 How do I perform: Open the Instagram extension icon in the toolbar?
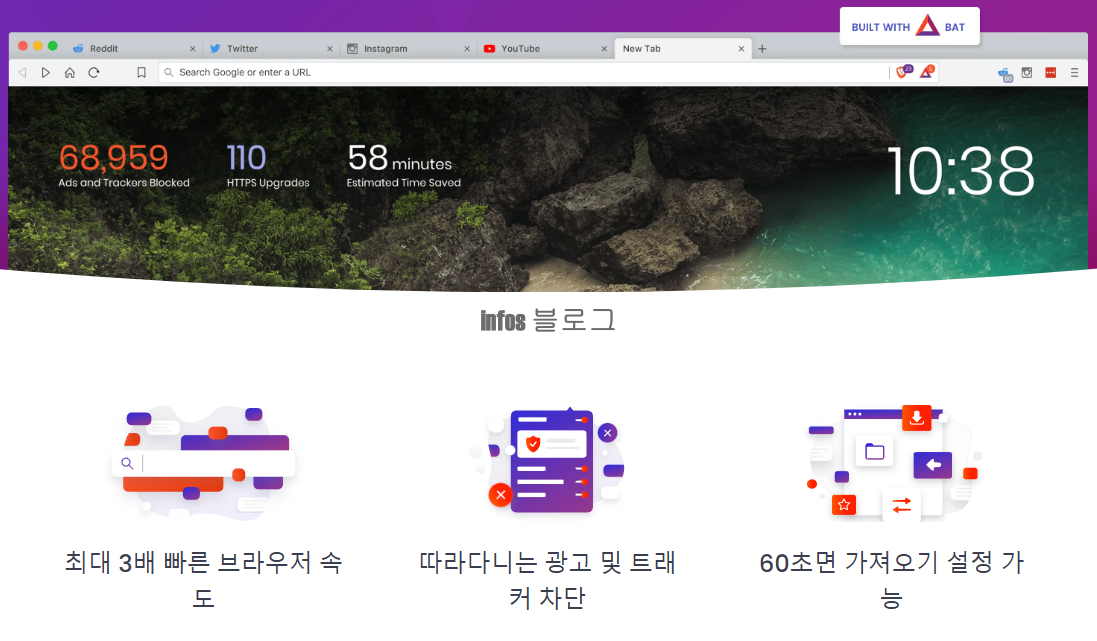(x=1026, y=72)
